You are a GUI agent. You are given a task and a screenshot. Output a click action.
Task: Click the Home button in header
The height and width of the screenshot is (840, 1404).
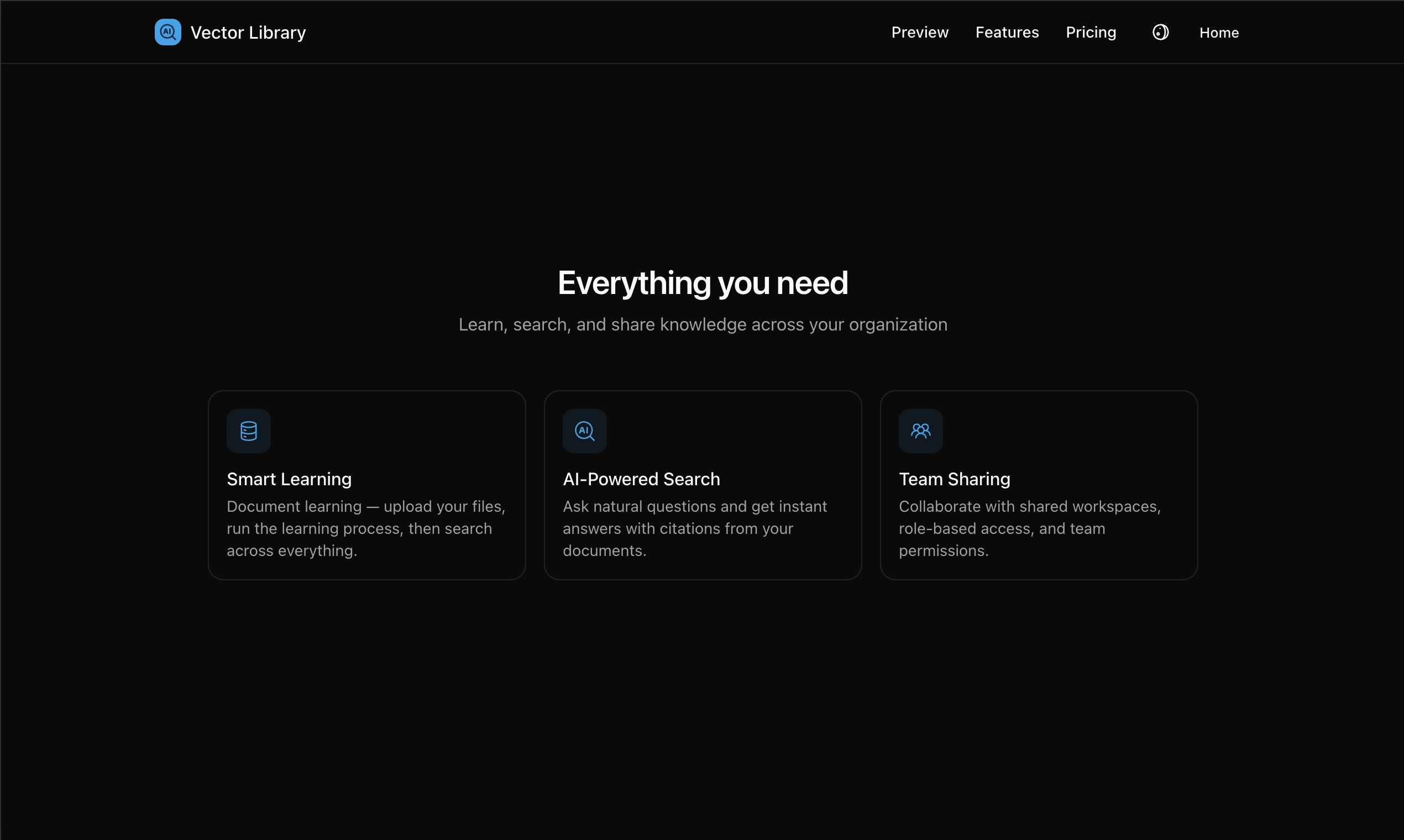(x=1218, y=33)
